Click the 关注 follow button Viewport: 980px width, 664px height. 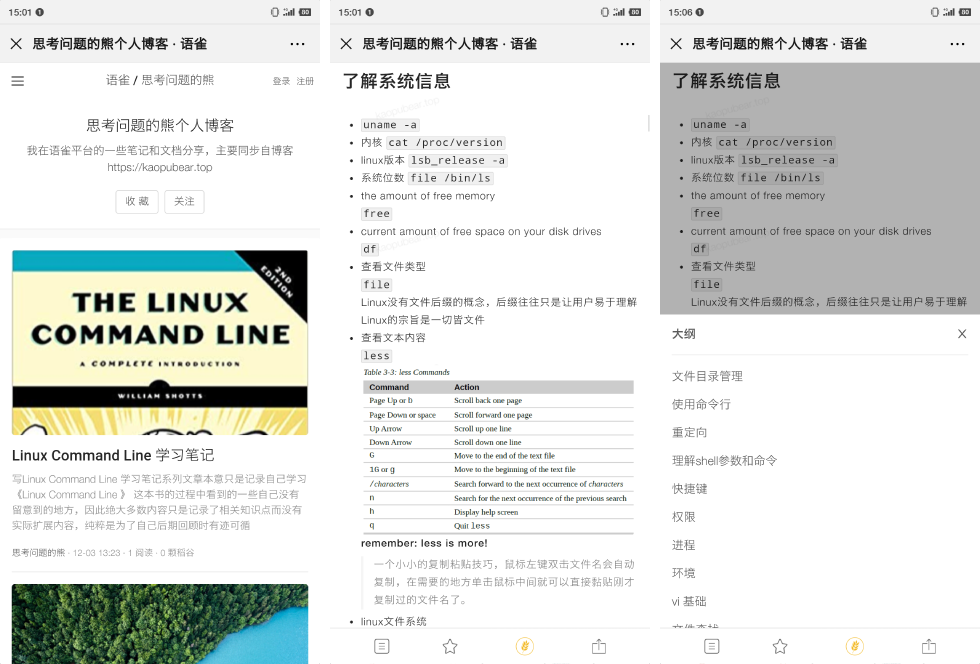[184, 201]
